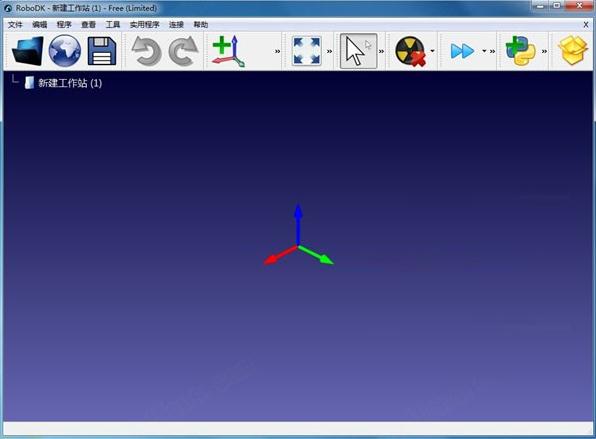Select the 新建工作站 (1) tree item
596x439 pixels.
click(x=70, y=83)
